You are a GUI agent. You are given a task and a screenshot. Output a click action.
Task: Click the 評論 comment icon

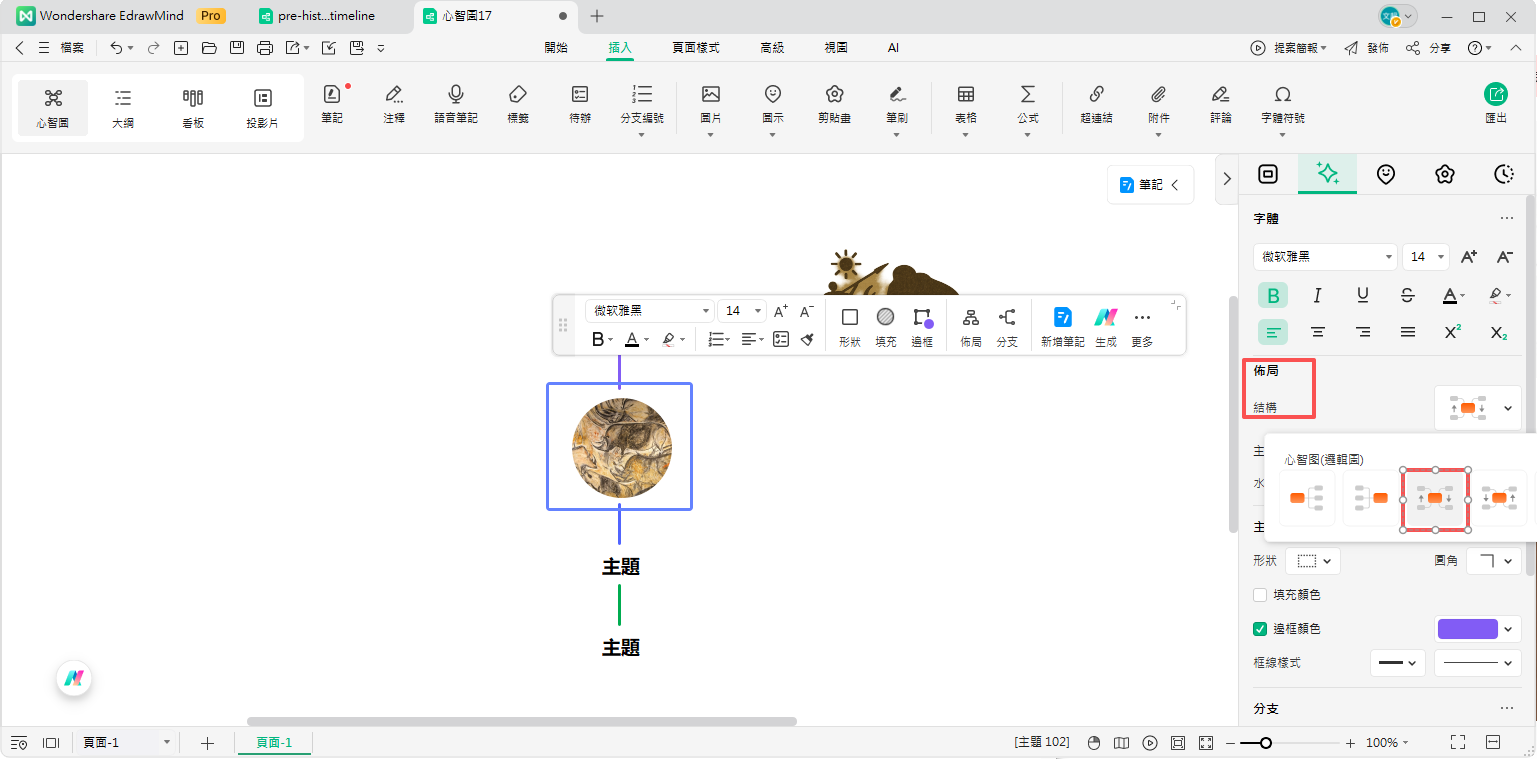coord(1220,95)
